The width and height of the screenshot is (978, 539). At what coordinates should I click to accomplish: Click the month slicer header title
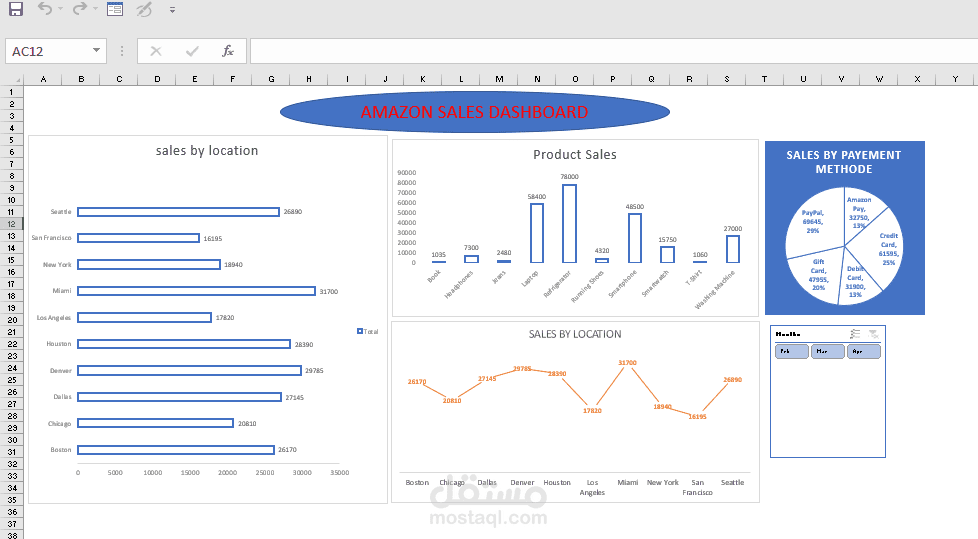point(788,334)
